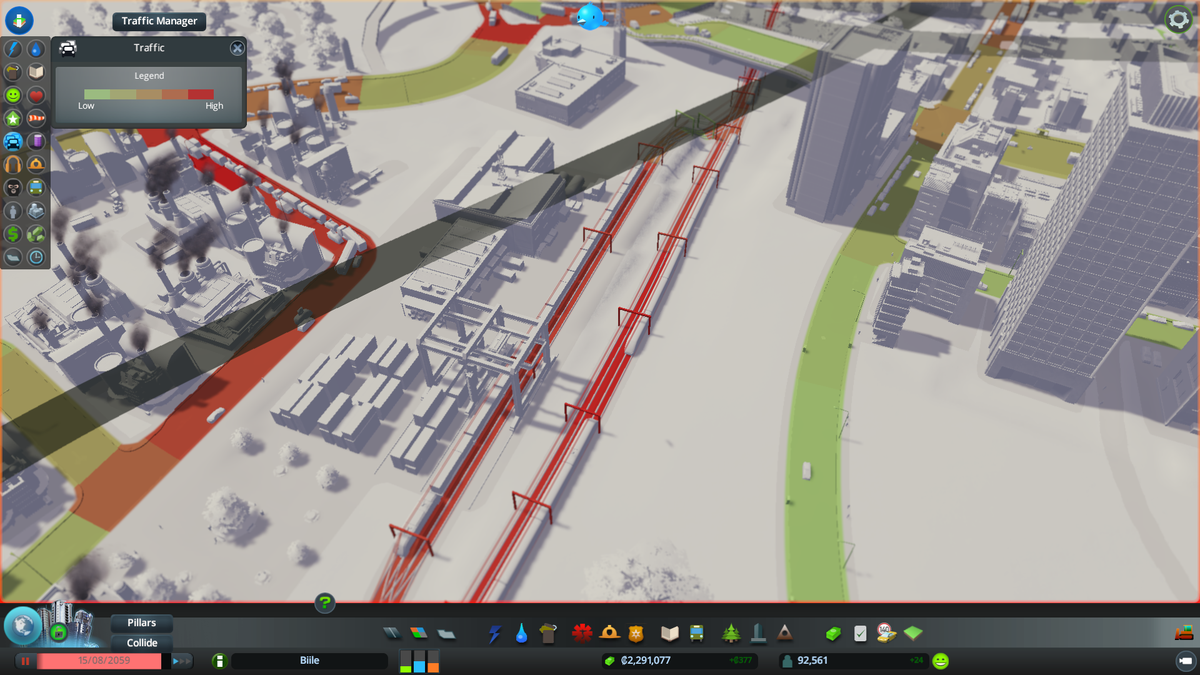Open the Happiness info view
Viewport: 1200px width, 675px height.
[x=13, y=95]
